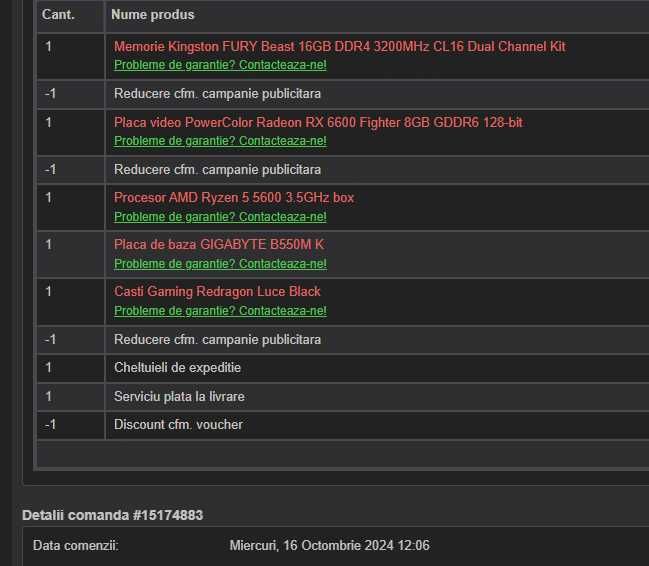Open Procesor AMD Ryzen 5 5600 product link
This screenshot has width=649, height=566.
(234, 197)
